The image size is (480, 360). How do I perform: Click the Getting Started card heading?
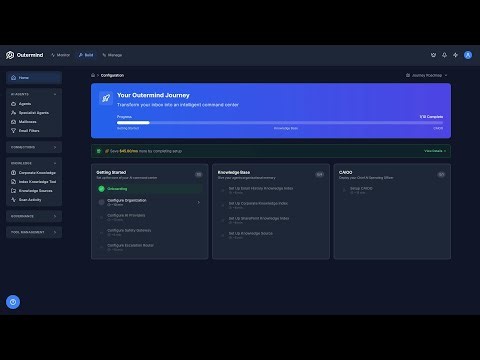coord(111,172)
